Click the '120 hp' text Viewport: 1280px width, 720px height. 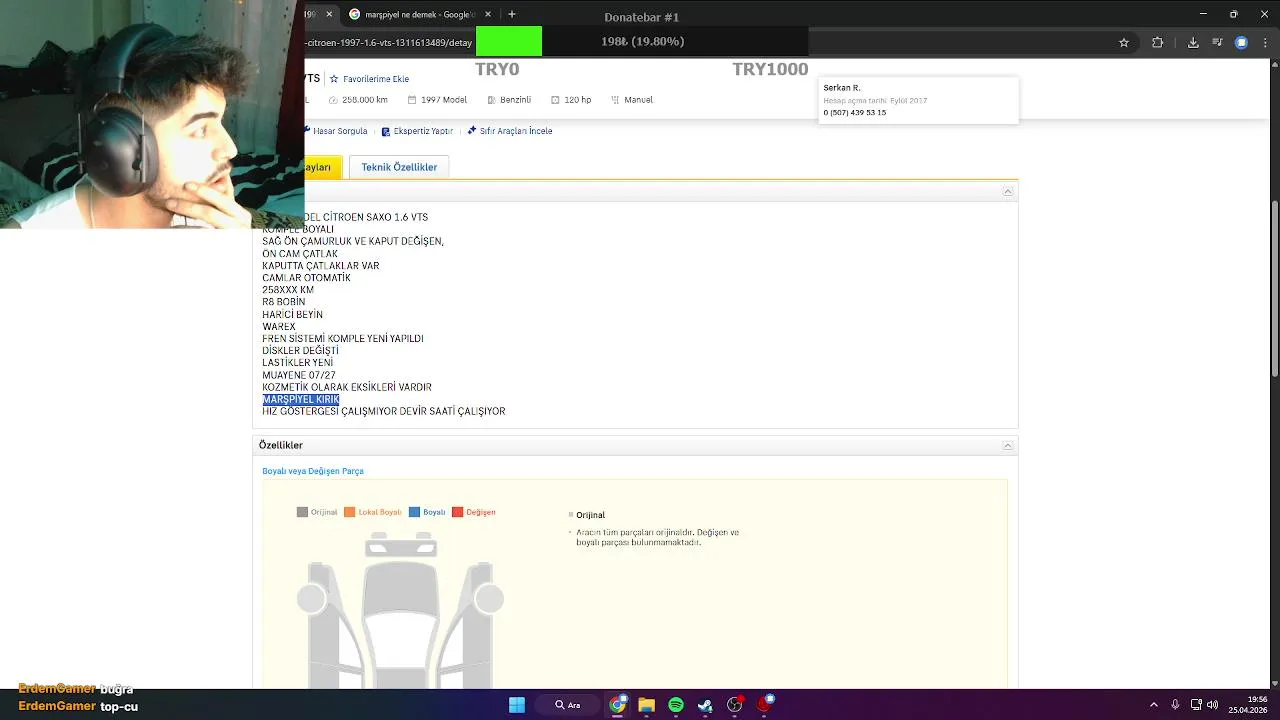tap(578, 100)
